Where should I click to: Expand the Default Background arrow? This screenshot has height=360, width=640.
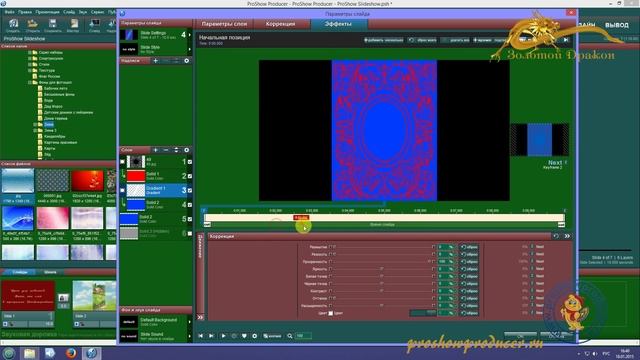[190, 322]
